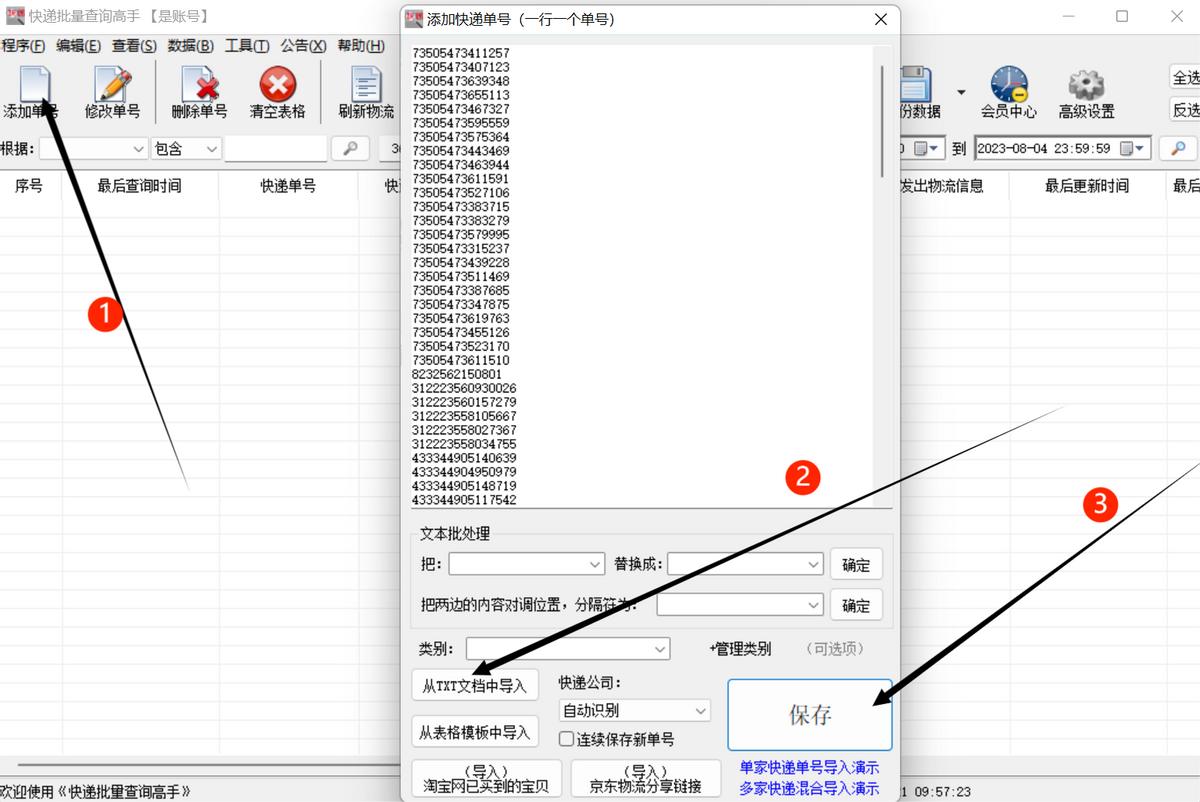Click the 保存 button

(809, 715)
